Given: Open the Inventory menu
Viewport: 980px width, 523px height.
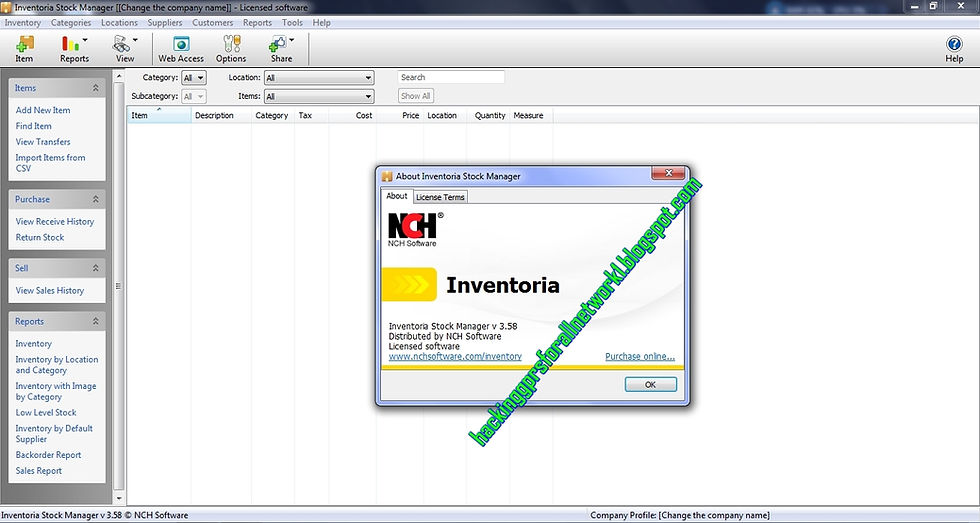Looking at the screenshot, I should [22, 22].
